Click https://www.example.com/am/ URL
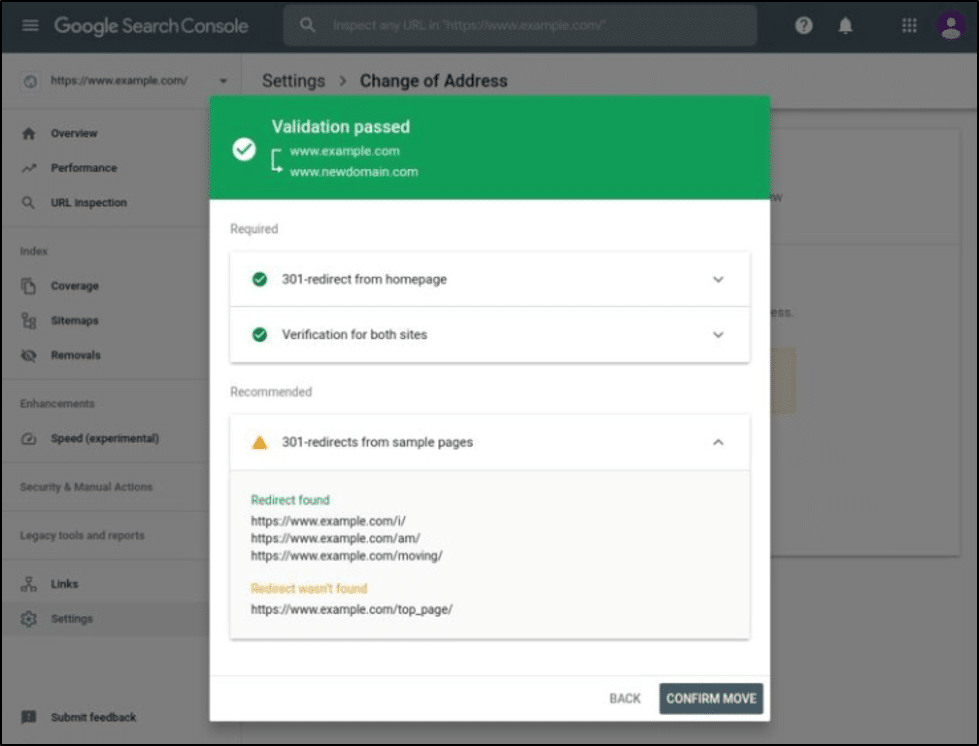Screen dimensions: 979x746 (x=335, y=538)
